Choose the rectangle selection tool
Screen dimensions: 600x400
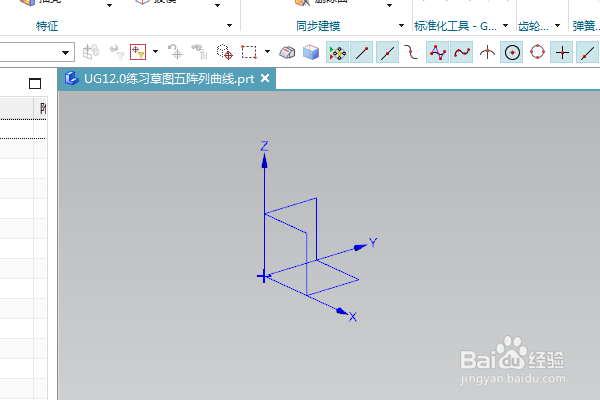(x=249, y=52)
